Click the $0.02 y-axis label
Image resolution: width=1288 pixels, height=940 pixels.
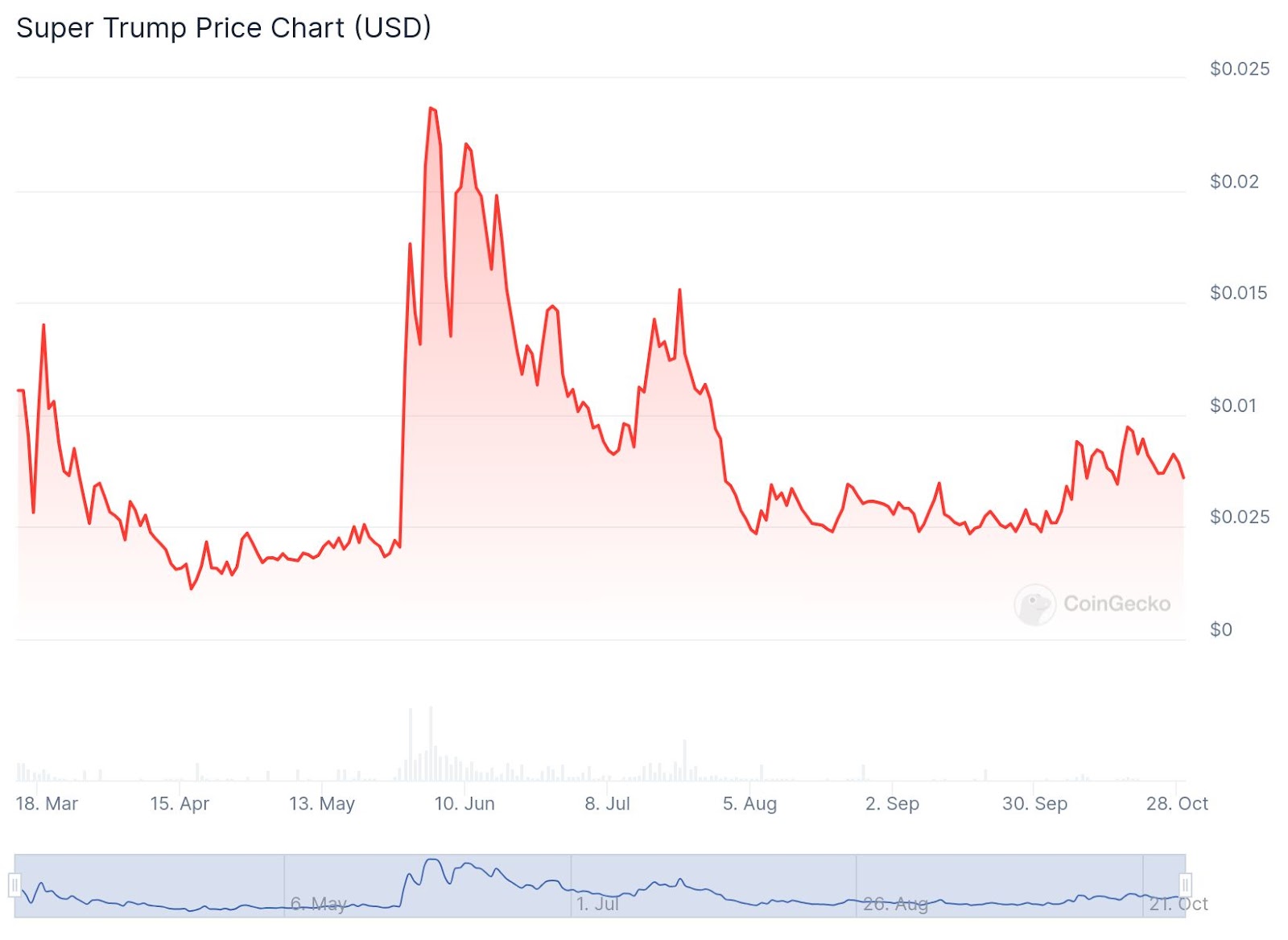pyautogui.click(x=1234, y=182)
